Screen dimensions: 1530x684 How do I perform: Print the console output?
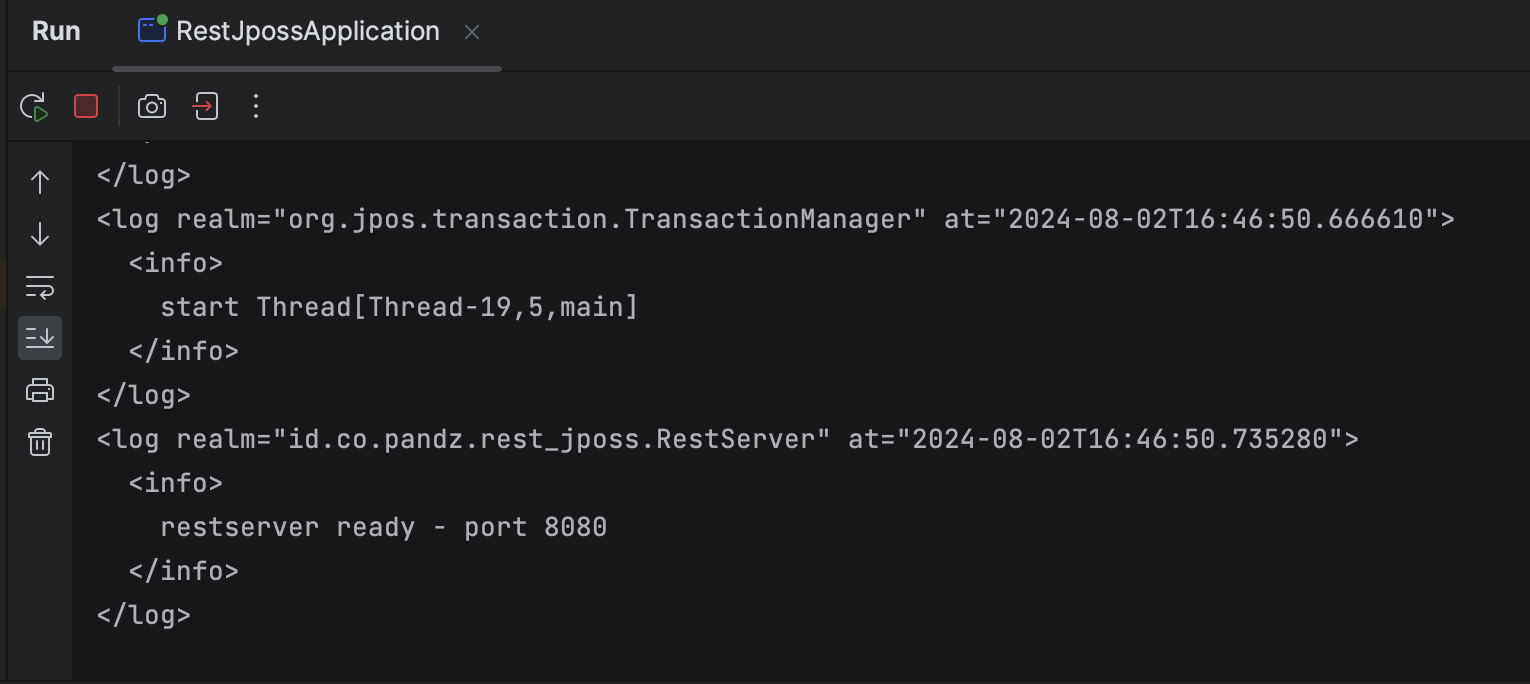[x=40, y=390]
